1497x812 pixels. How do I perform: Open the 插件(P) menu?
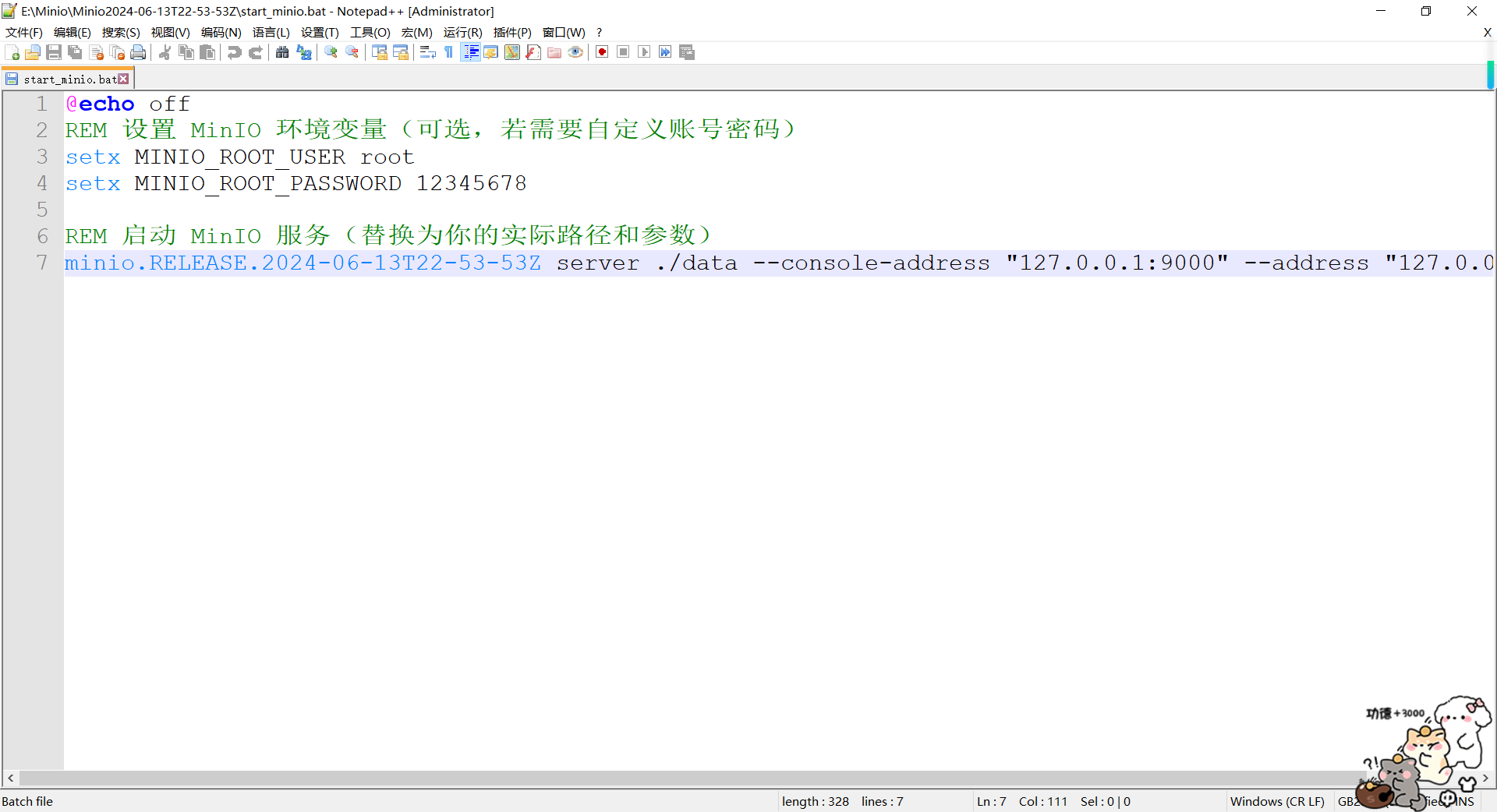[x=512, y=32]
